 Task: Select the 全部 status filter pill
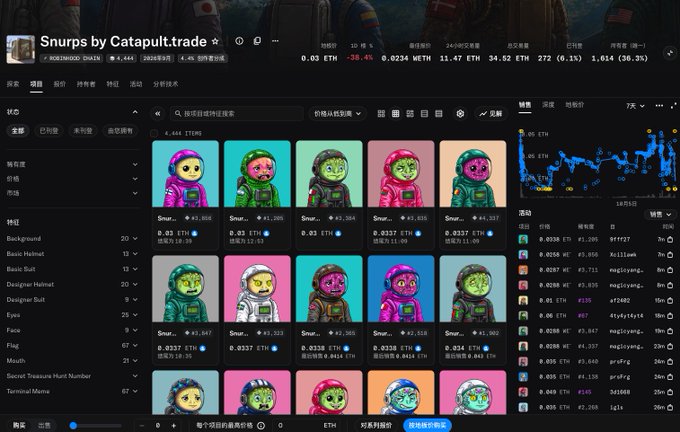click(18, 131)
